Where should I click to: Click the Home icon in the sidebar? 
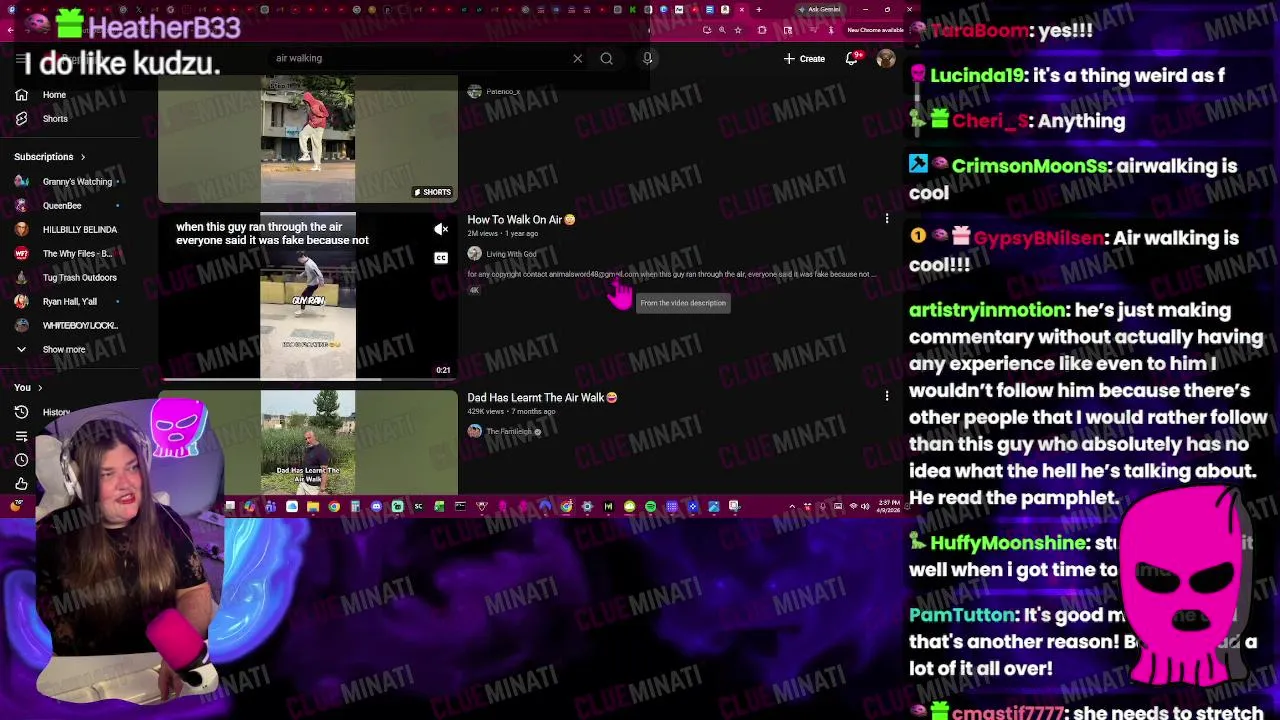point(21,95)
